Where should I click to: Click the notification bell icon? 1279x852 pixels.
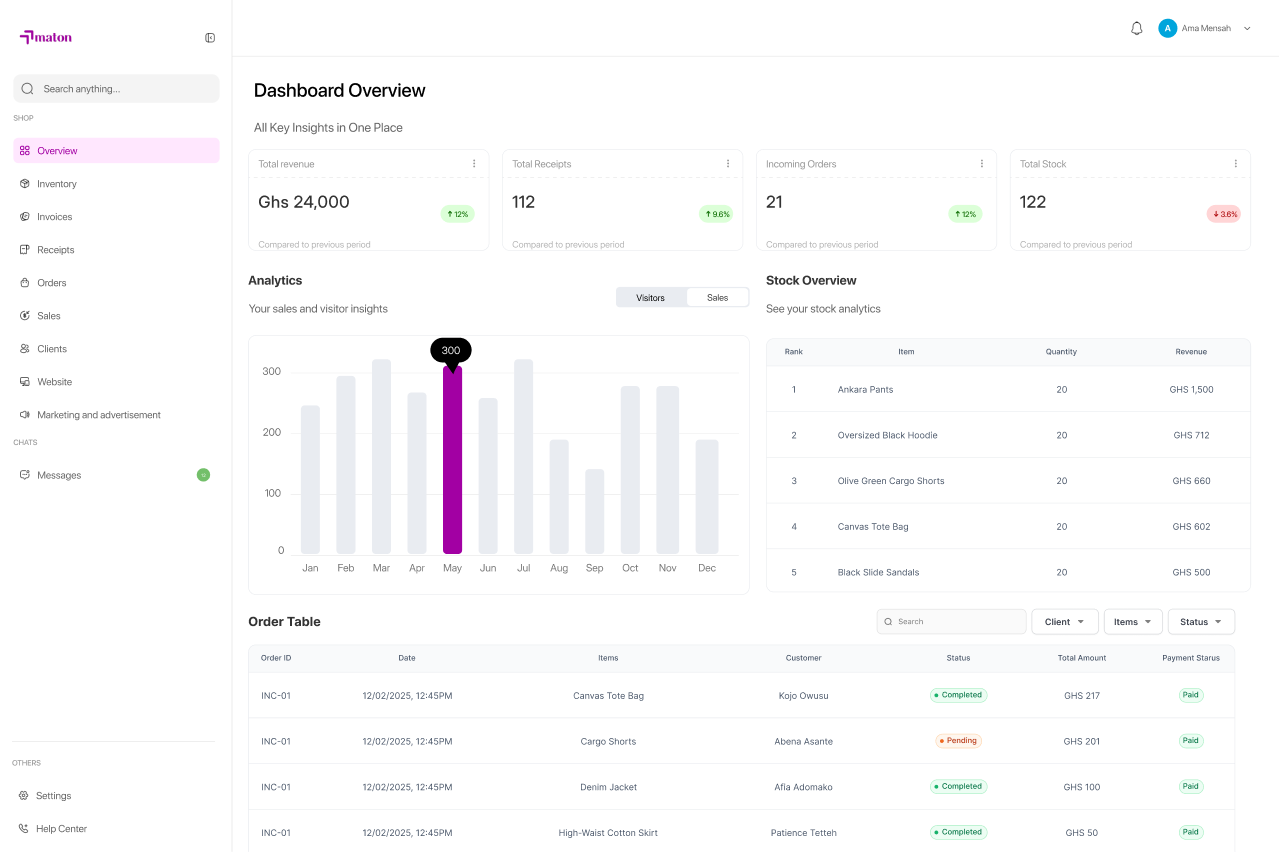(1136, 29)
